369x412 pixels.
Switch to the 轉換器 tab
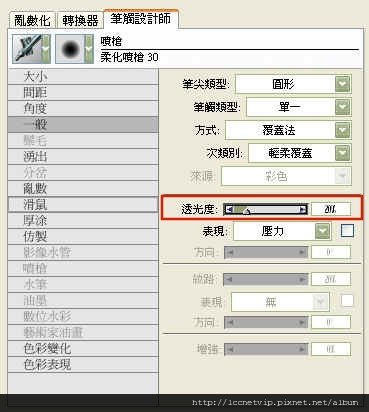click(80, 21)
